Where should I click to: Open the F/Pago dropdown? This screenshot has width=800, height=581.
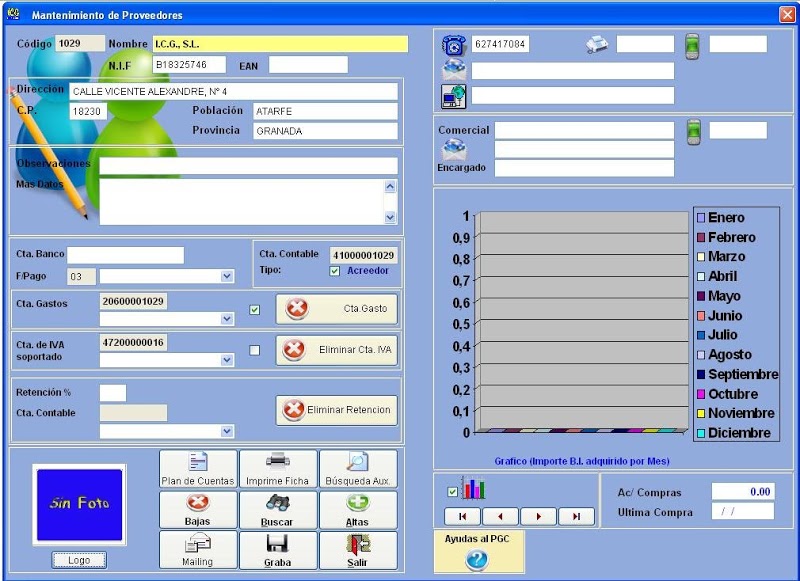tap(227, 276)
